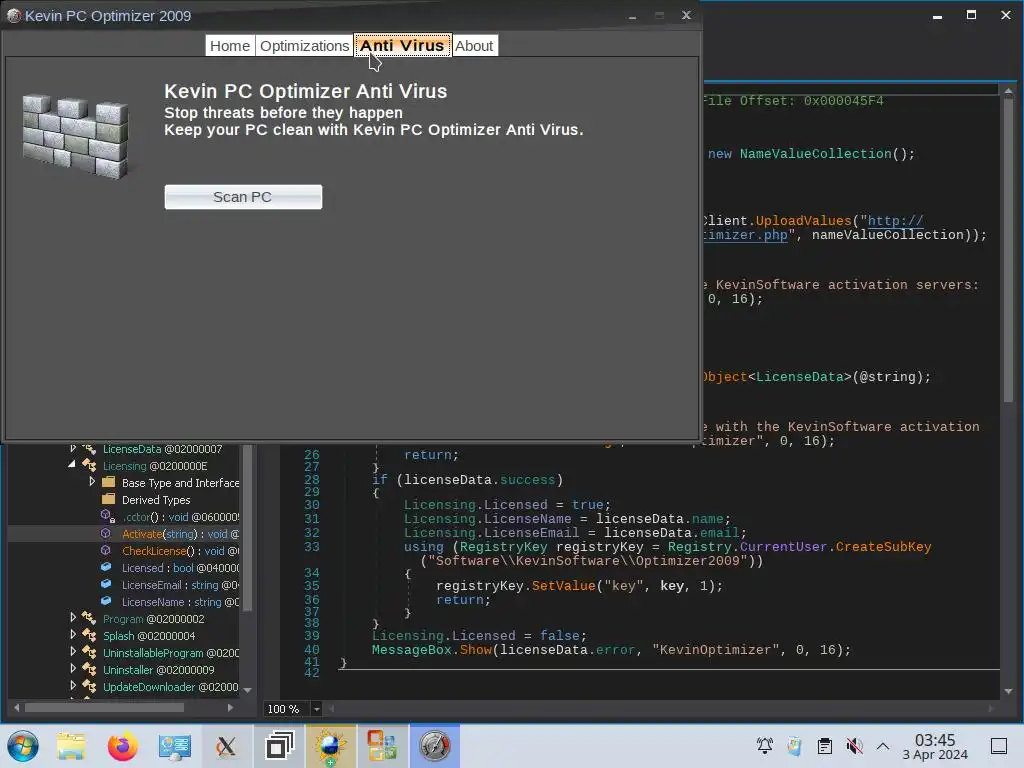Open the About tab

(x=474, y=46)
